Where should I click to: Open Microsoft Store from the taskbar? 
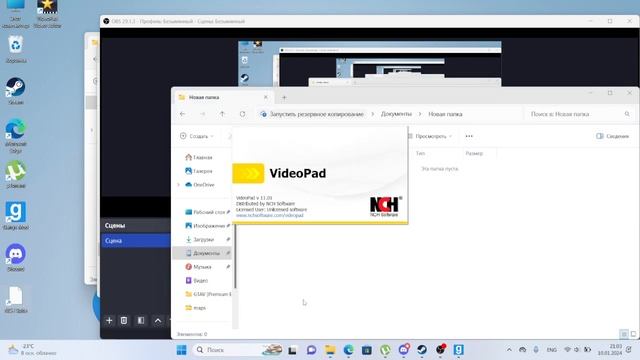pyautogui.click(x=367, y=350)
